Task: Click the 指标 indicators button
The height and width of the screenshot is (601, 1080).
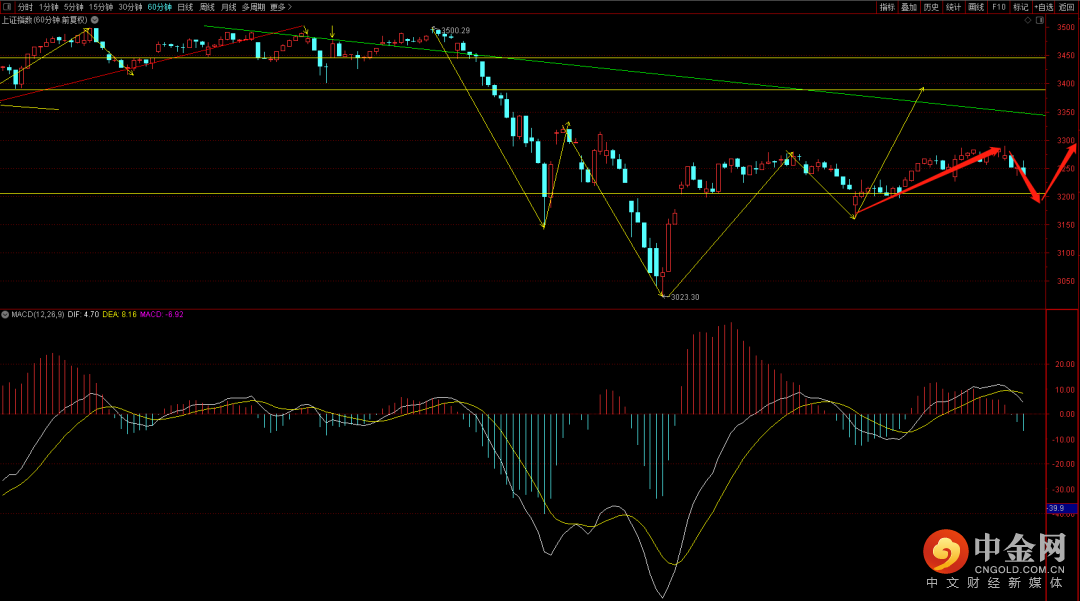Action: pos(887,7)
